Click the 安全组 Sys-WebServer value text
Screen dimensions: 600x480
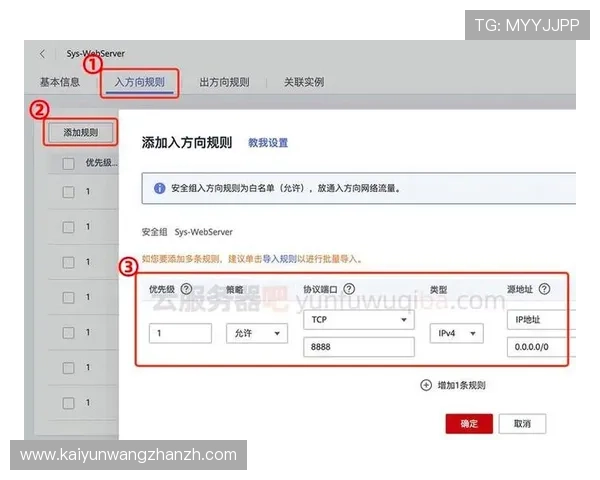(204, 232)
